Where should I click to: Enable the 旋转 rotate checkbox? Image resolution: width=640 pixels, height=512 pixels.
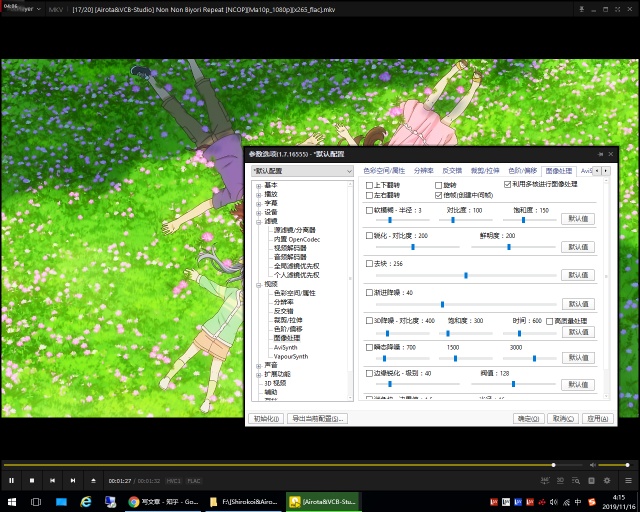point(439,185)
